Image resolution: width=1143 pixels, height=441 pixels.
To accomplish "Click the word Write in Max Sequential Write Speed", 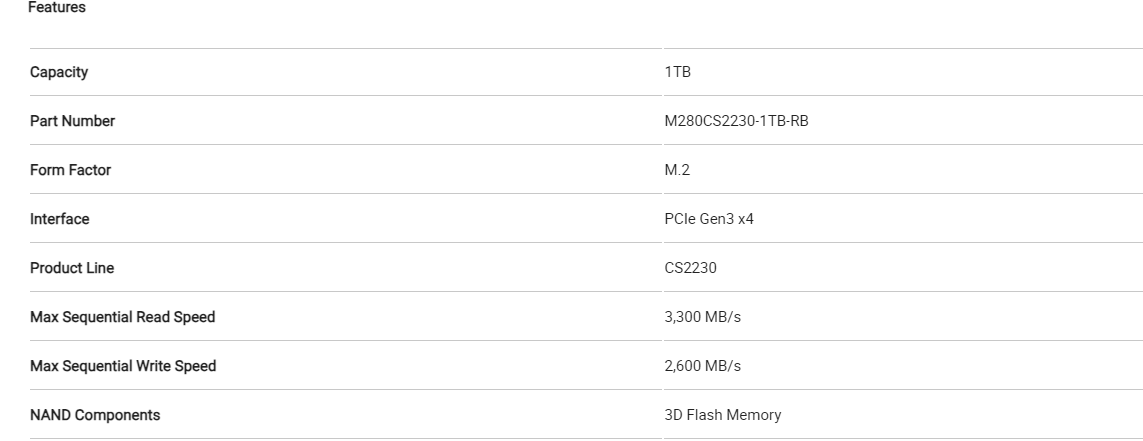I will (155, 366).
